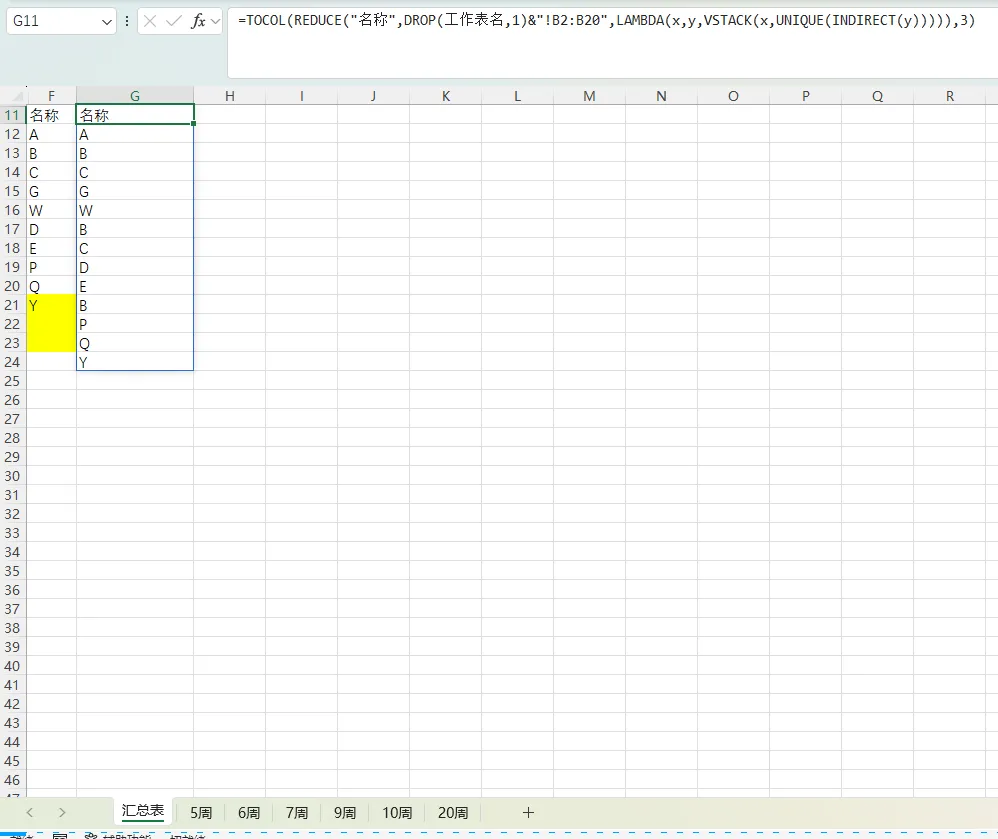Switch to the 20周 sheet tab
998x839 pixels.
click(x=453, y=813)
